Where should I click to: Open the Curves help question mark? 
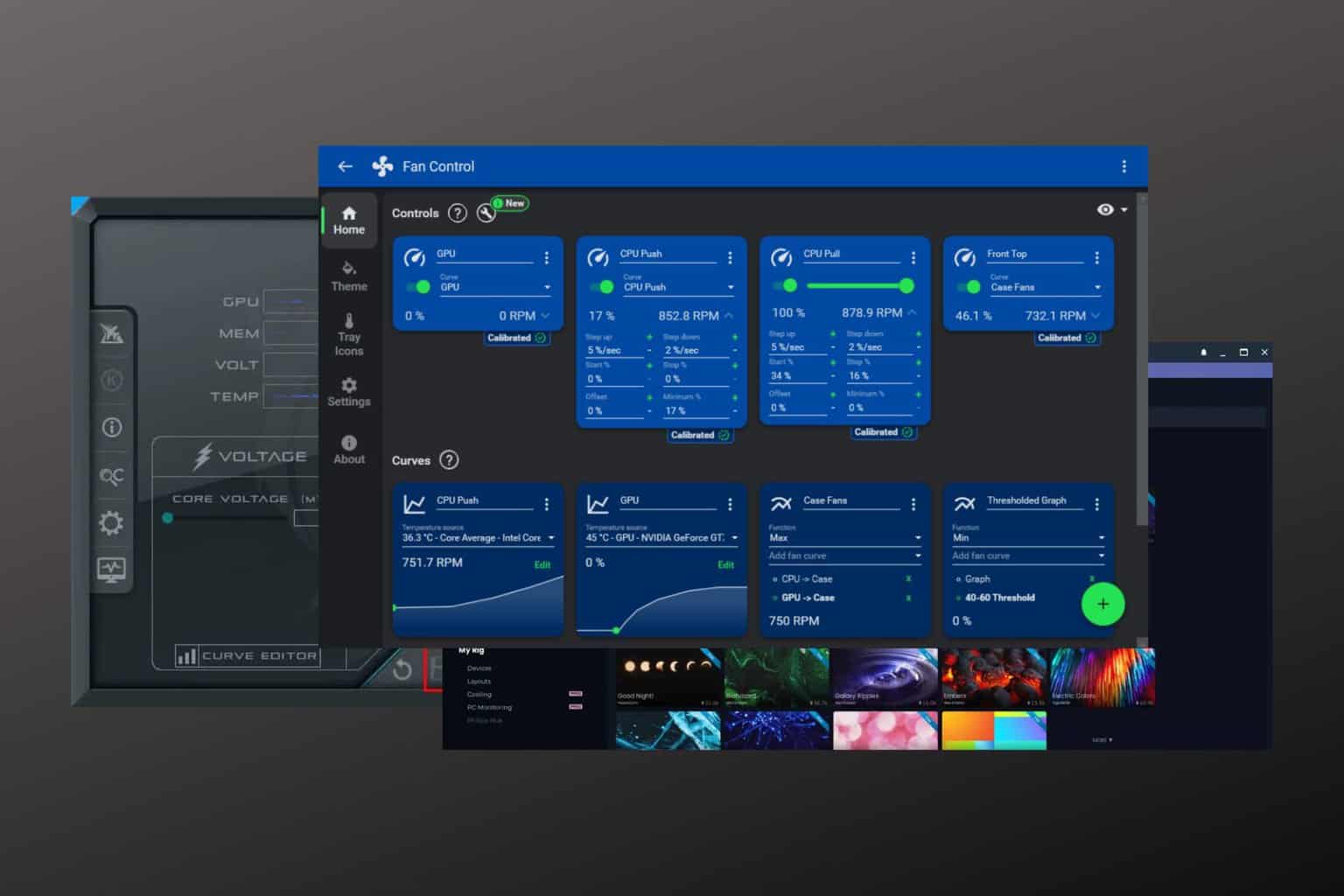click(x=449, y=460)
